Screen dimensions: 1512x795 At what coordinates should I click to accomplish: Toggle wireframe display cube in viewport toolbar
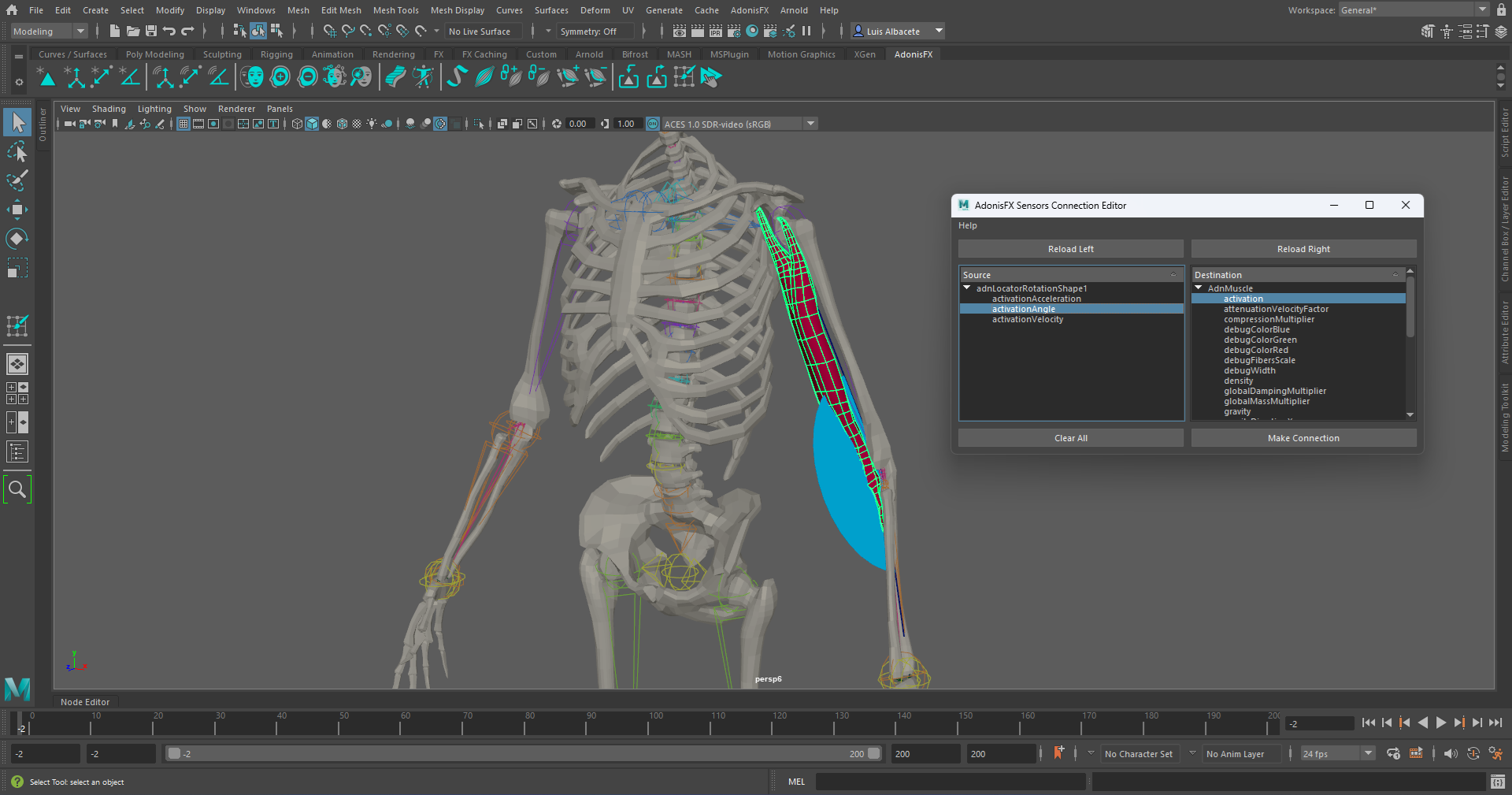coord(297,124)
